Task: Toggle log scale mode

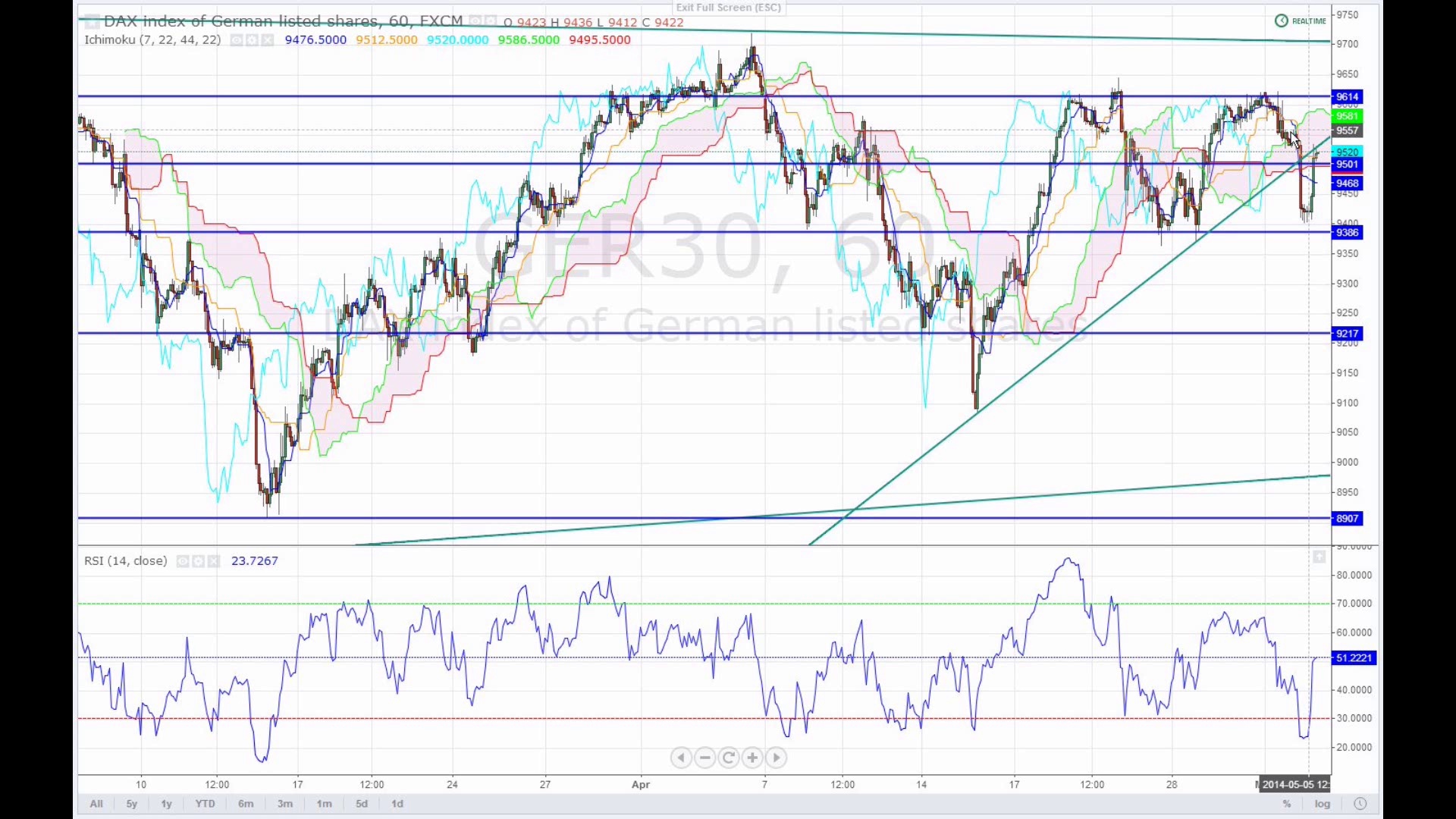Action: (1323, 804)
